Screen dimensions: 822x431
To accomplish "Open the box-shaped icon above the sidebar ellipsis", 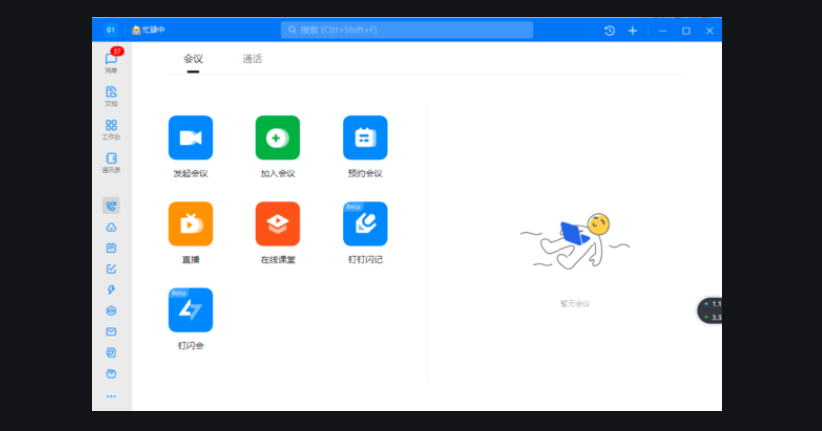I will tap(111, 374).
